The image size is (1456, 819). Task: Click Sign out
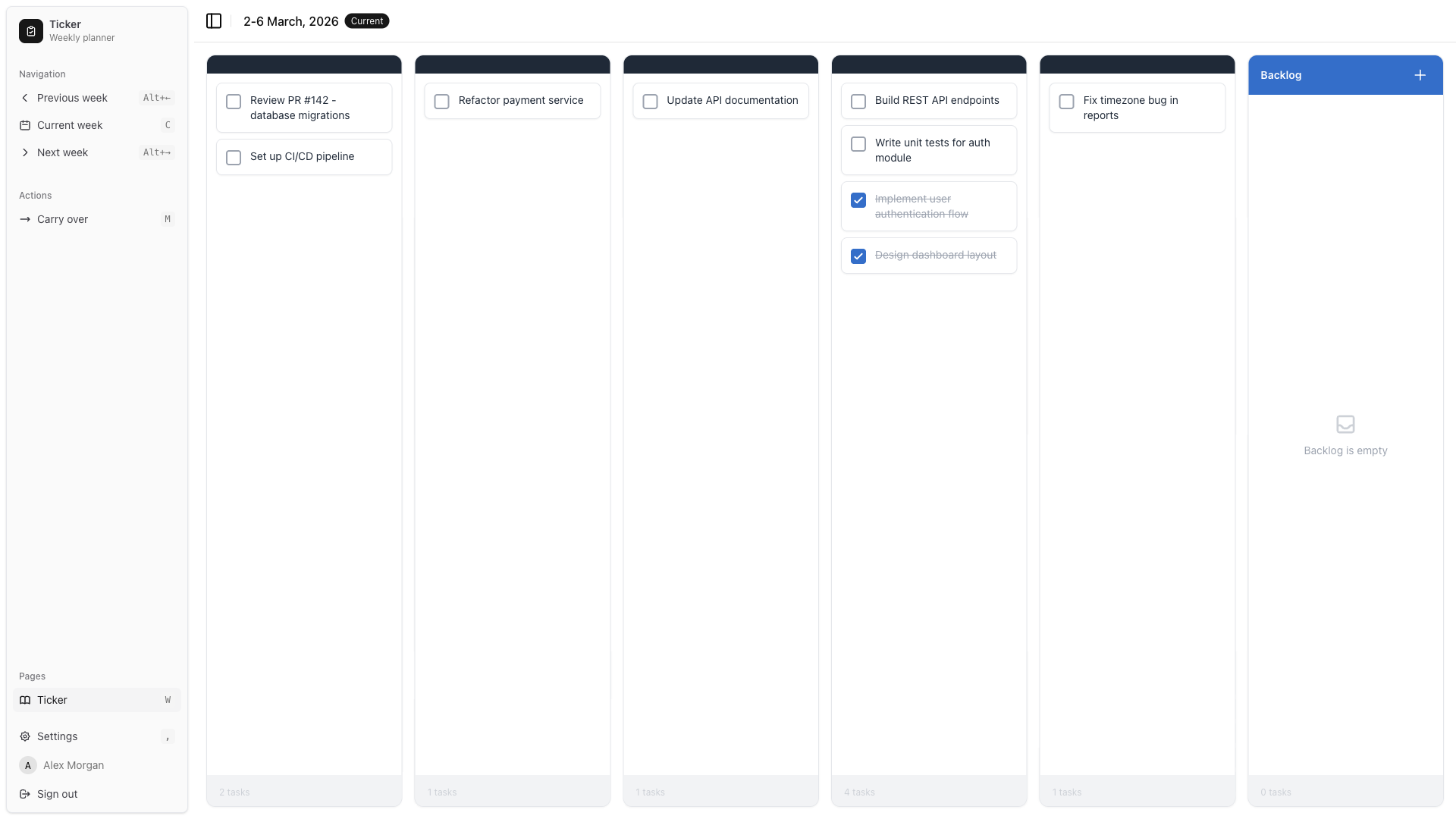(56, 794)
